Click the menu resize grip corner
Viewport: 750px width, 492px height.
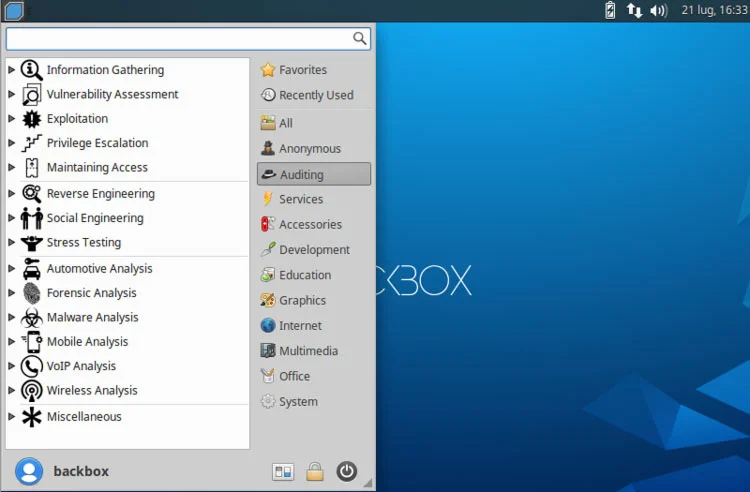[367, 483]
